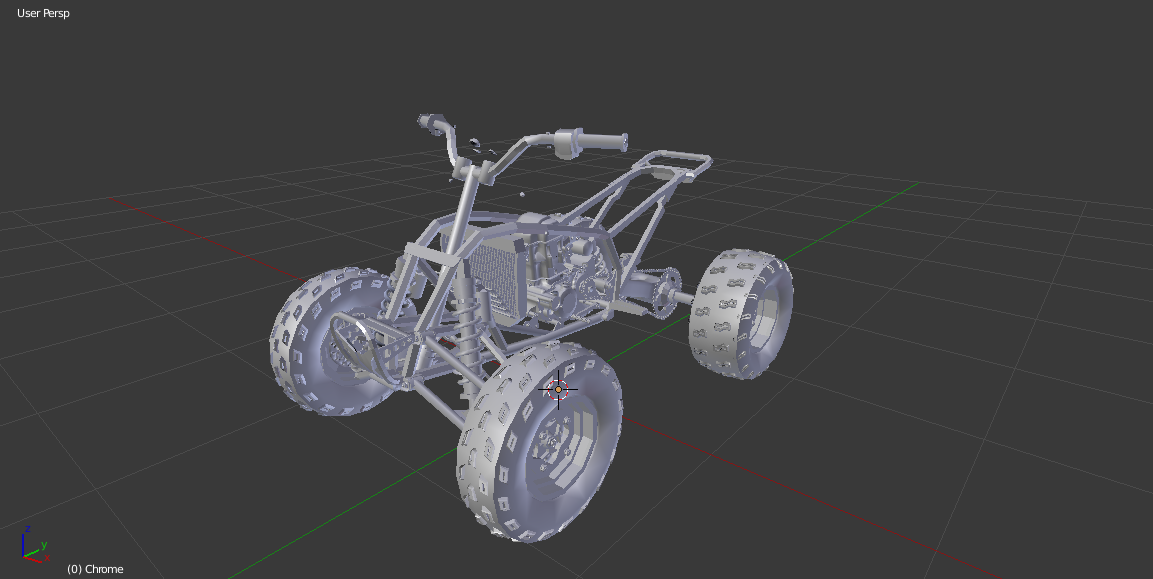Click the '(0) Chrome' object name label
The width and height of the screenshot is (1153, 579).
pos(95,569)
